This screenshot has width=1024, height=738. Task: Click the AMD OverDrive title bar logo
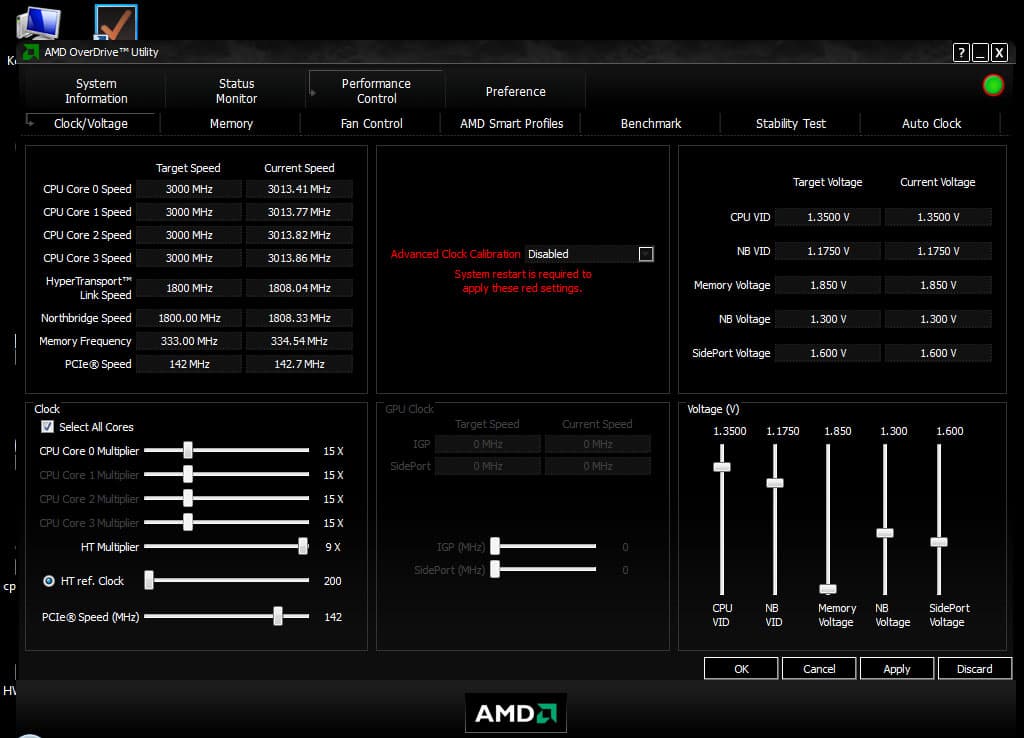click(x=31, y=52)
